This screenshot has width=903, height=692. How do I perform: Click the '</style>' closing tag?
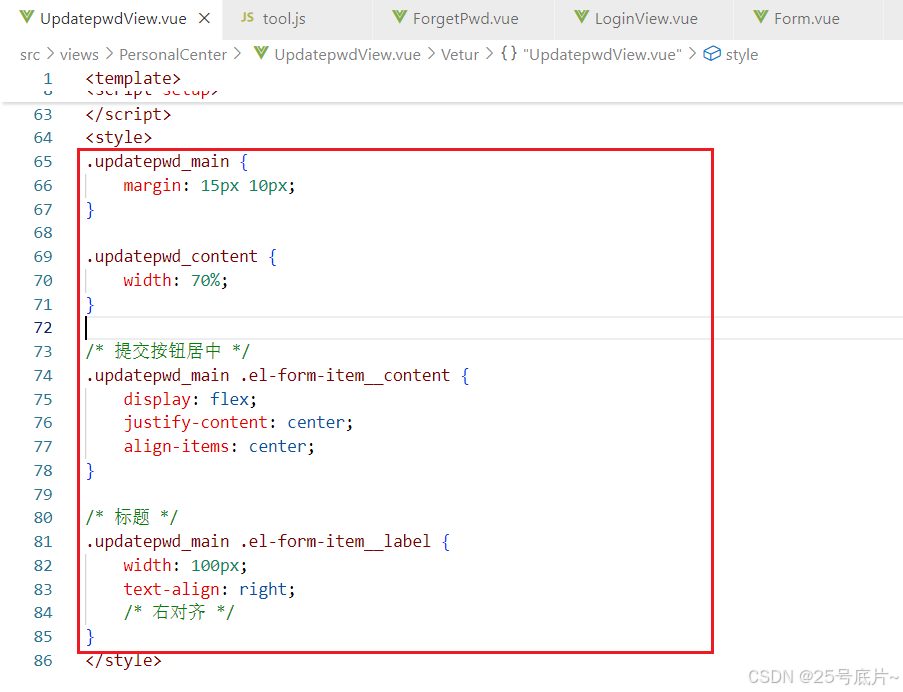click(x=123, y=660)
